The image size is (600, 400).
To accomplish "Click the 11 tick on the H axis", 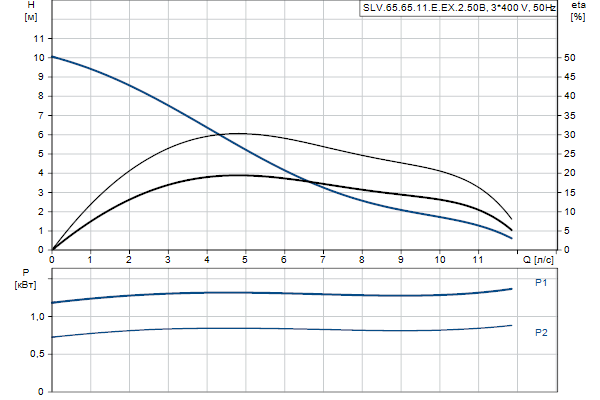I will pyautogui.click(x=40, y=38).
